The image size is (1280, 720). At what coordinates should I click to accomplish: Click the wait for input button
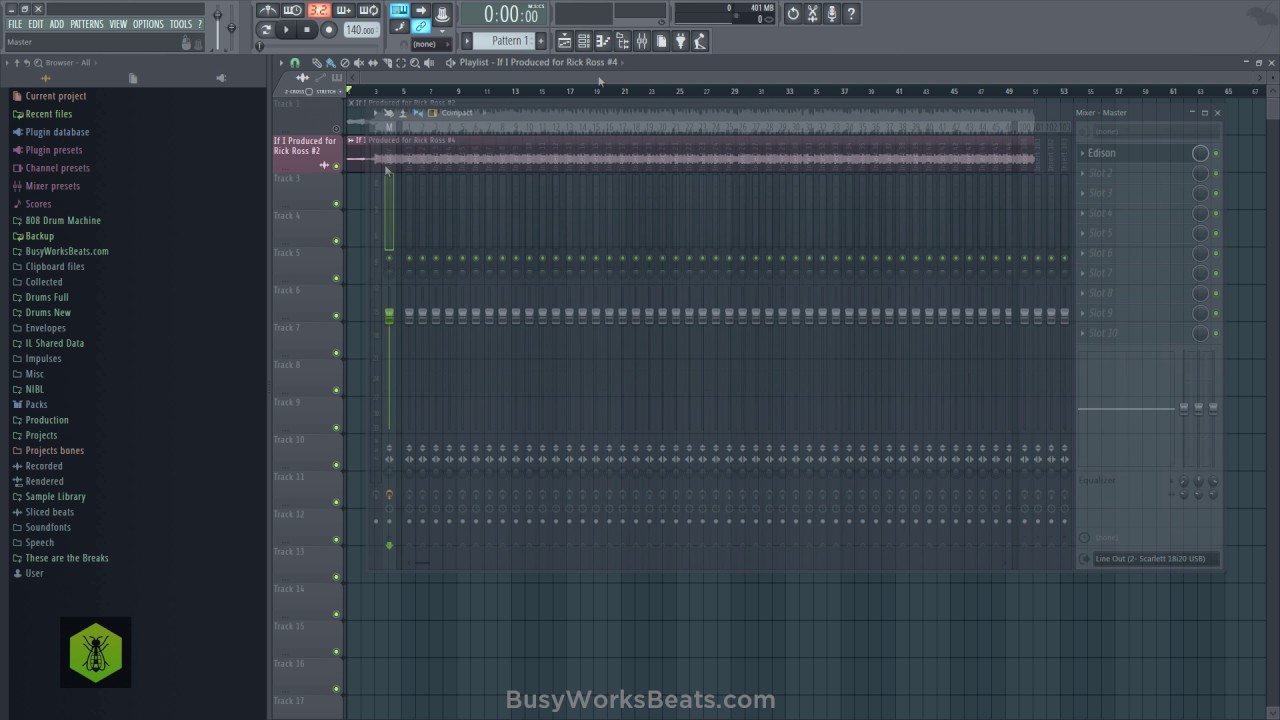tap(292, 10)
